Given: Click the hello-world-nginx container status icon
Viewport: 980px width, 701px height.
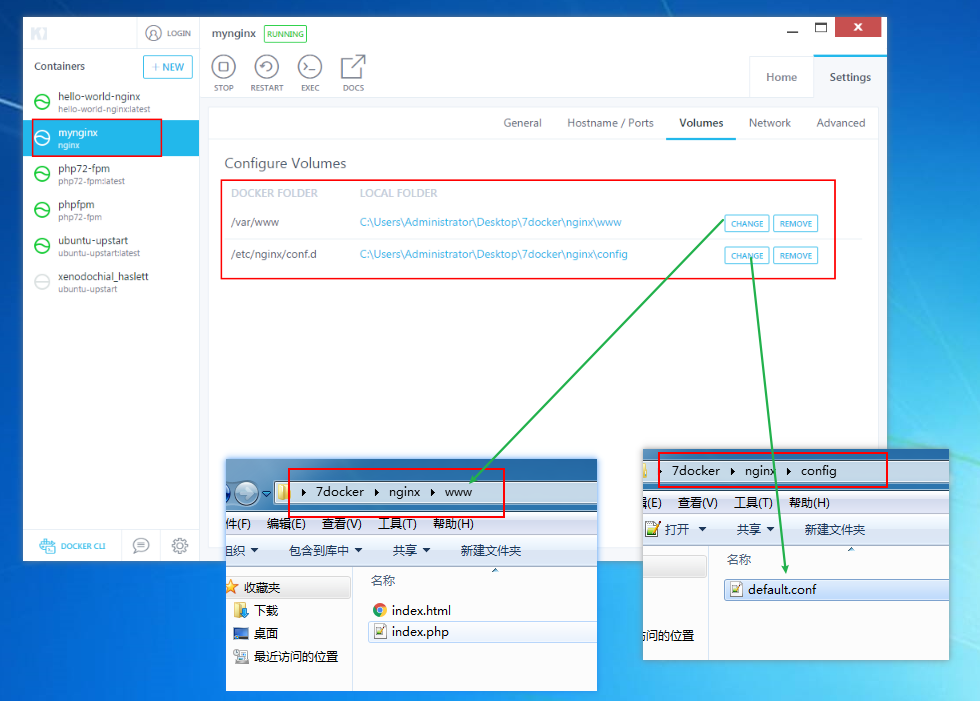Looking at the screenshot, I should [x=42, y=102].
